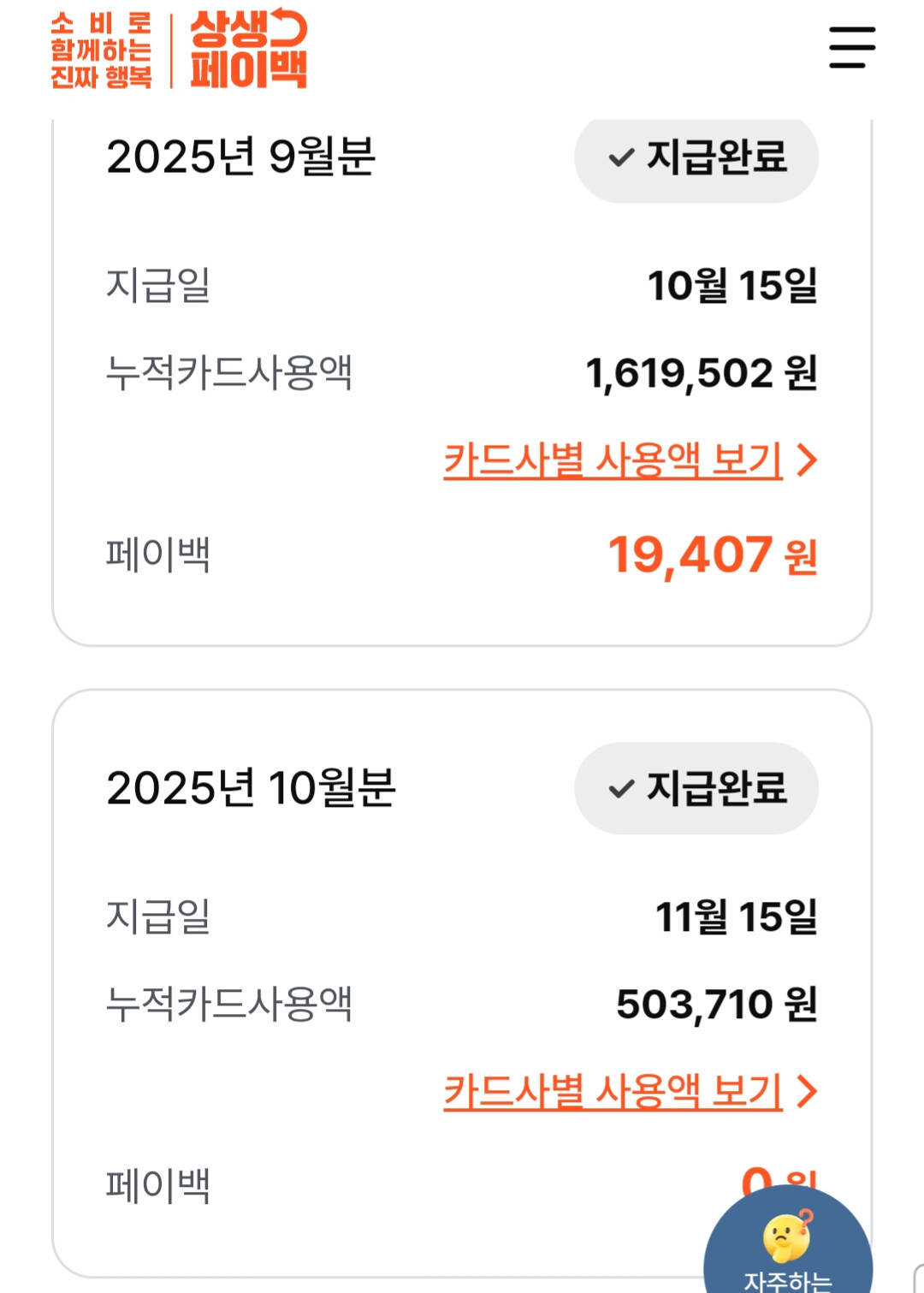This screenshot has height=1293, width=924.
Task: Open 카드사별 사용액 보기 for October
Action: tap(613, 1091)
